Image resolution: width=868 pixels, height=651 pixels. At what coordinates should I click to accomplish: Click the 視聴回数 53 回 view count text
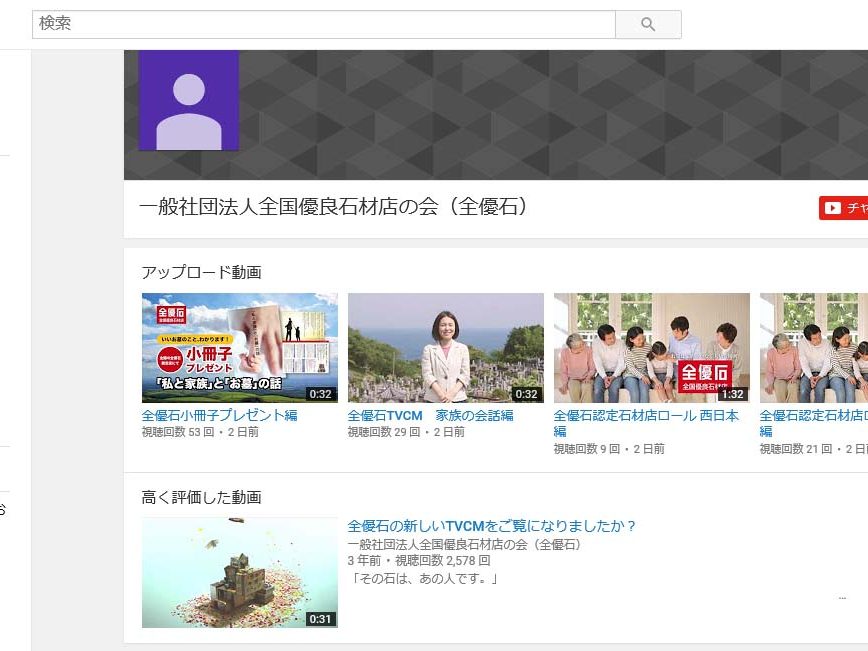click(178, 432)
